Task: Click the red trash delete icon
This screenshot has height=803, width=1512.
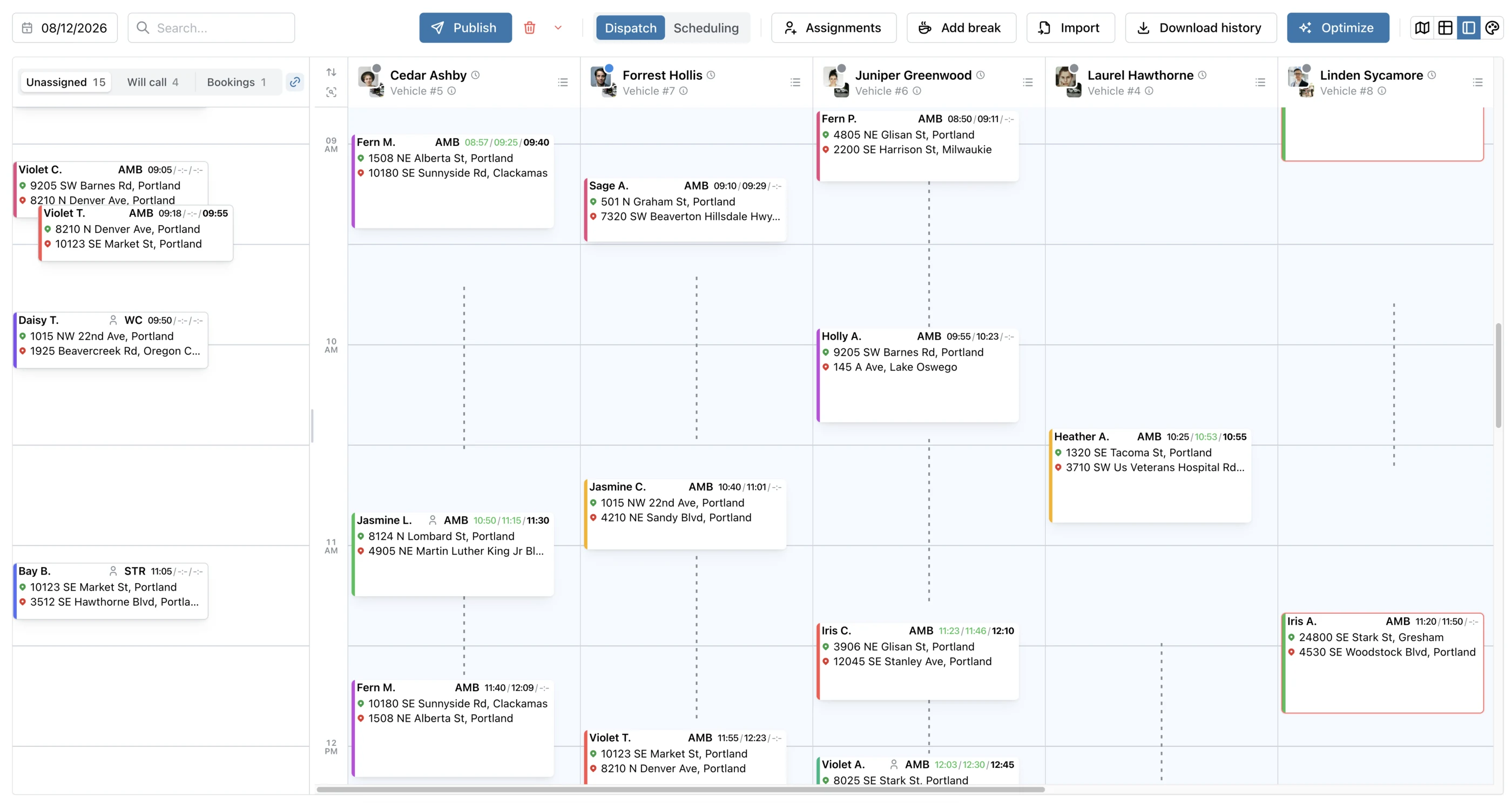Action: 529,28
